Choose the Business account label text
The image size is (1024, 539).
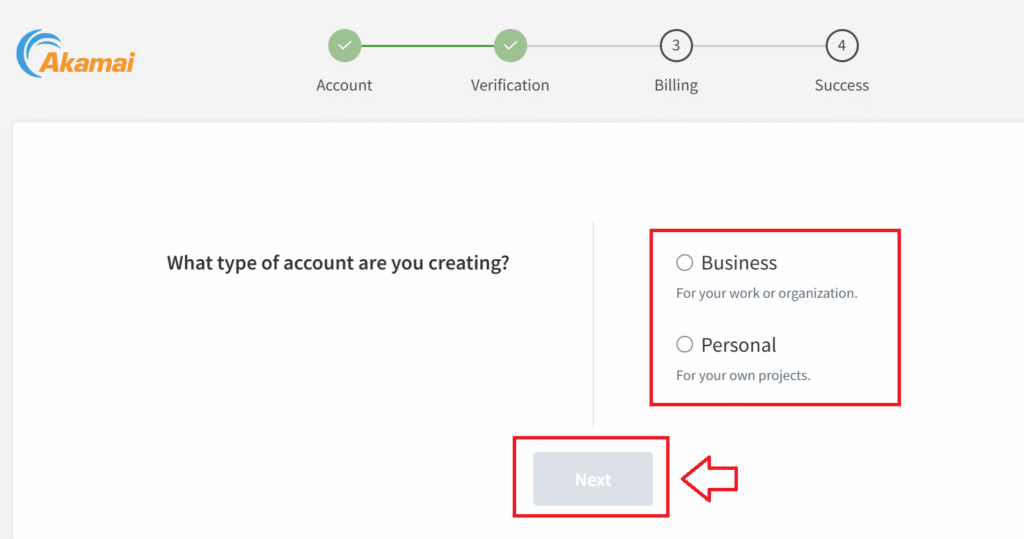pos(739,263)
